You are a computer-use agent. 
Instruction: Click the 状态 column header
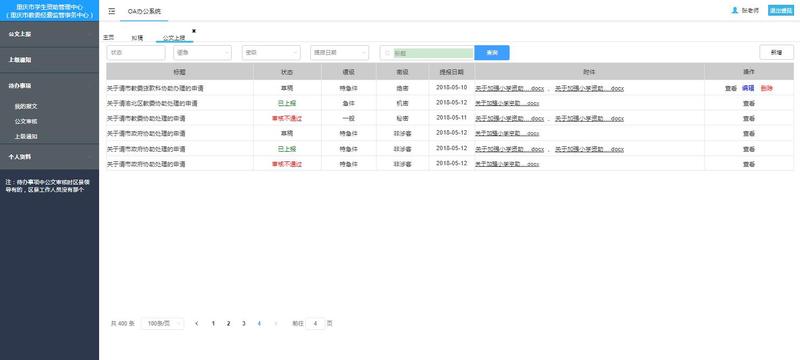287,72
